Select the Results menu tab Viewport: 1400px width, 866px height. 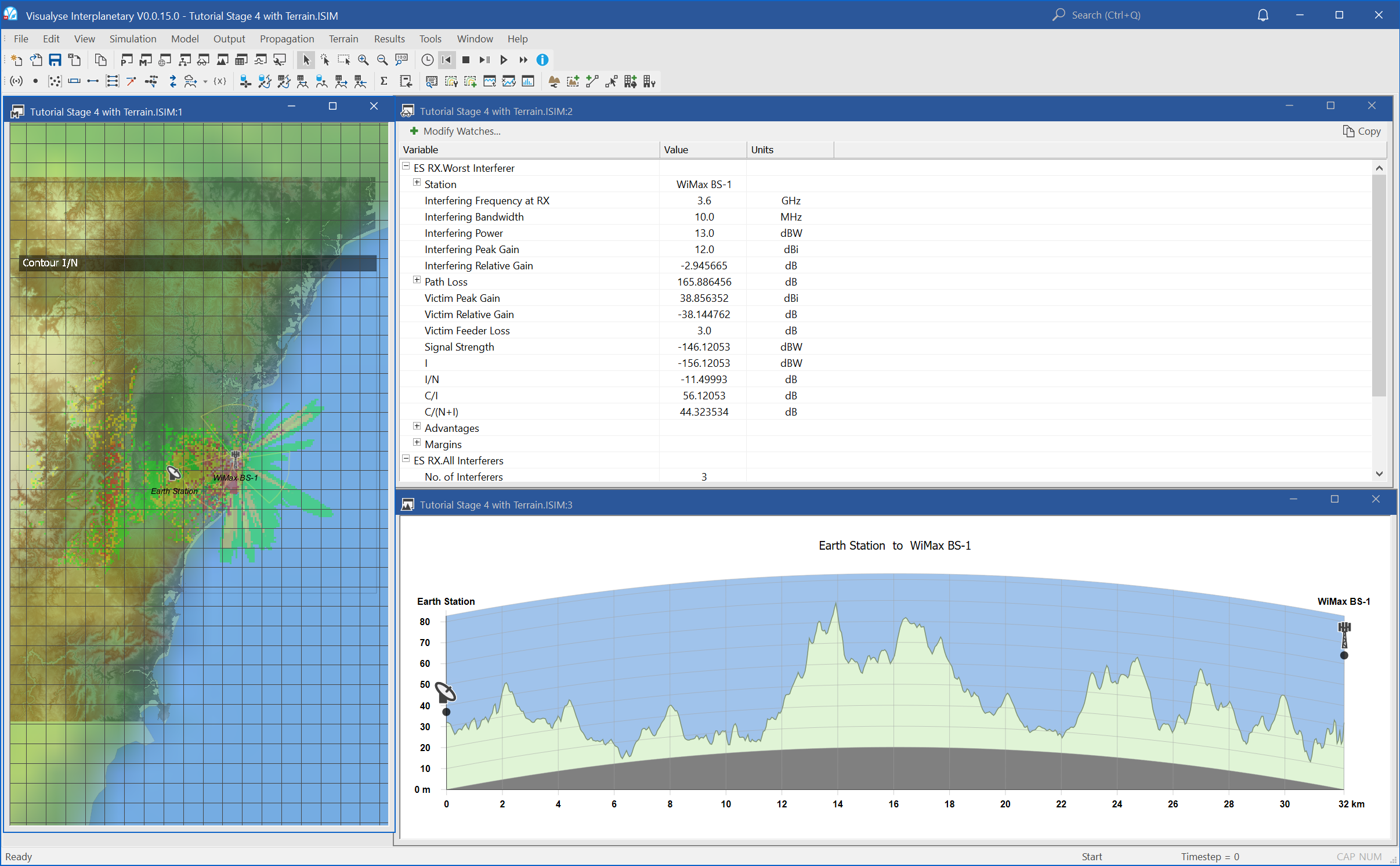pyautogui.click(x=389, y=38)
